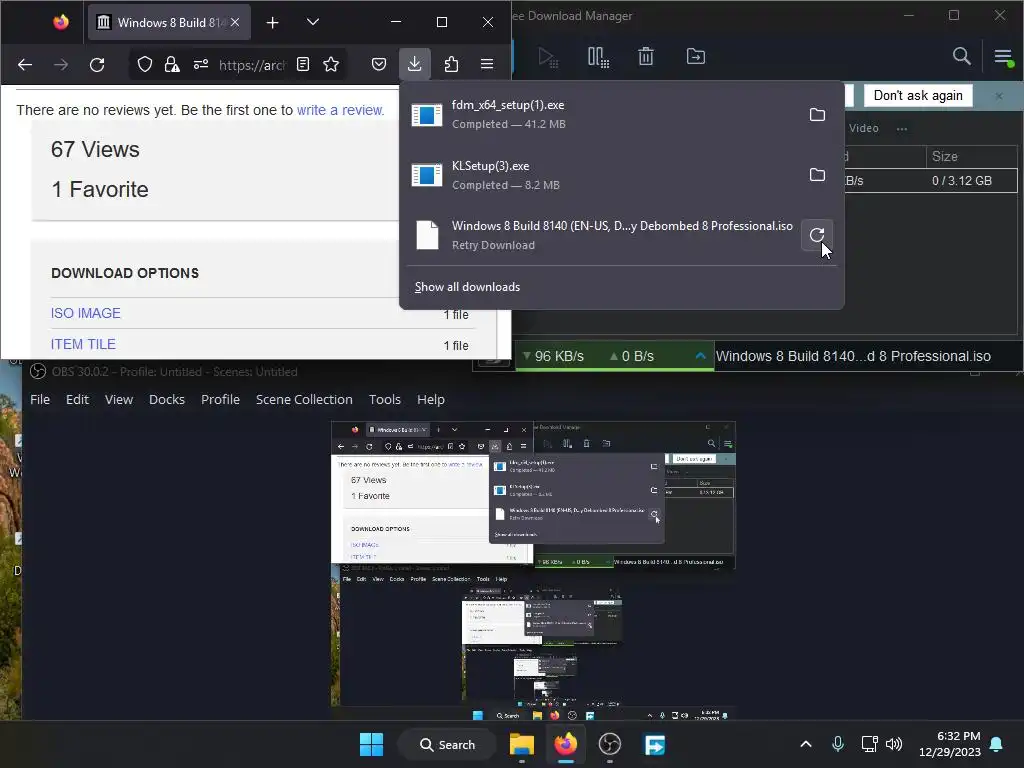Click the OBS preview canvas

click(x=533, y=570)
